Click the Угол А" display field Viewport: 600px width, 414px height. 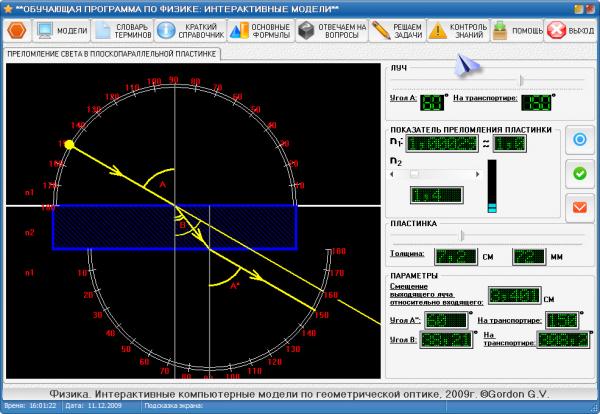pyautogui.click(x=446, y=321)
